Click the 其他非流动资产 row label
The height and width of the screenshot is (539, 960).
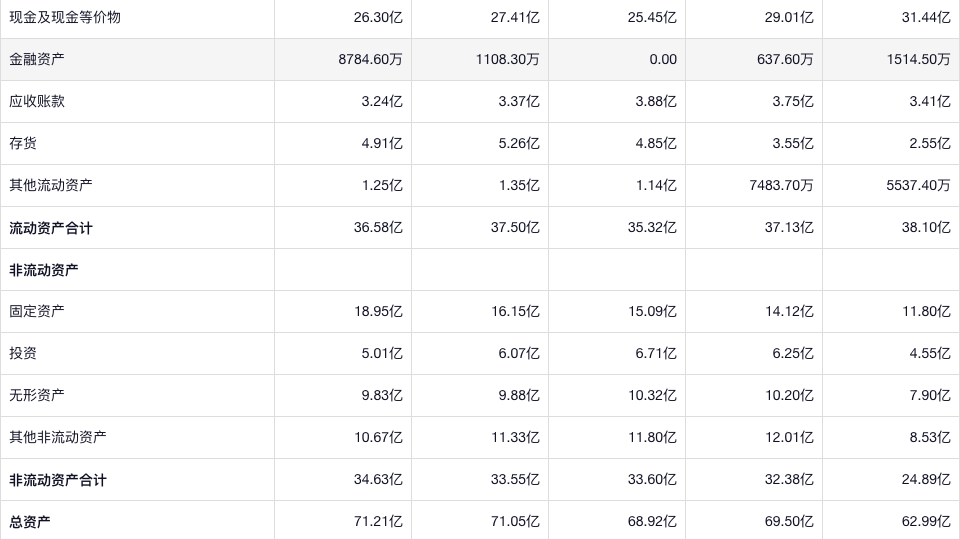(58, 437)
